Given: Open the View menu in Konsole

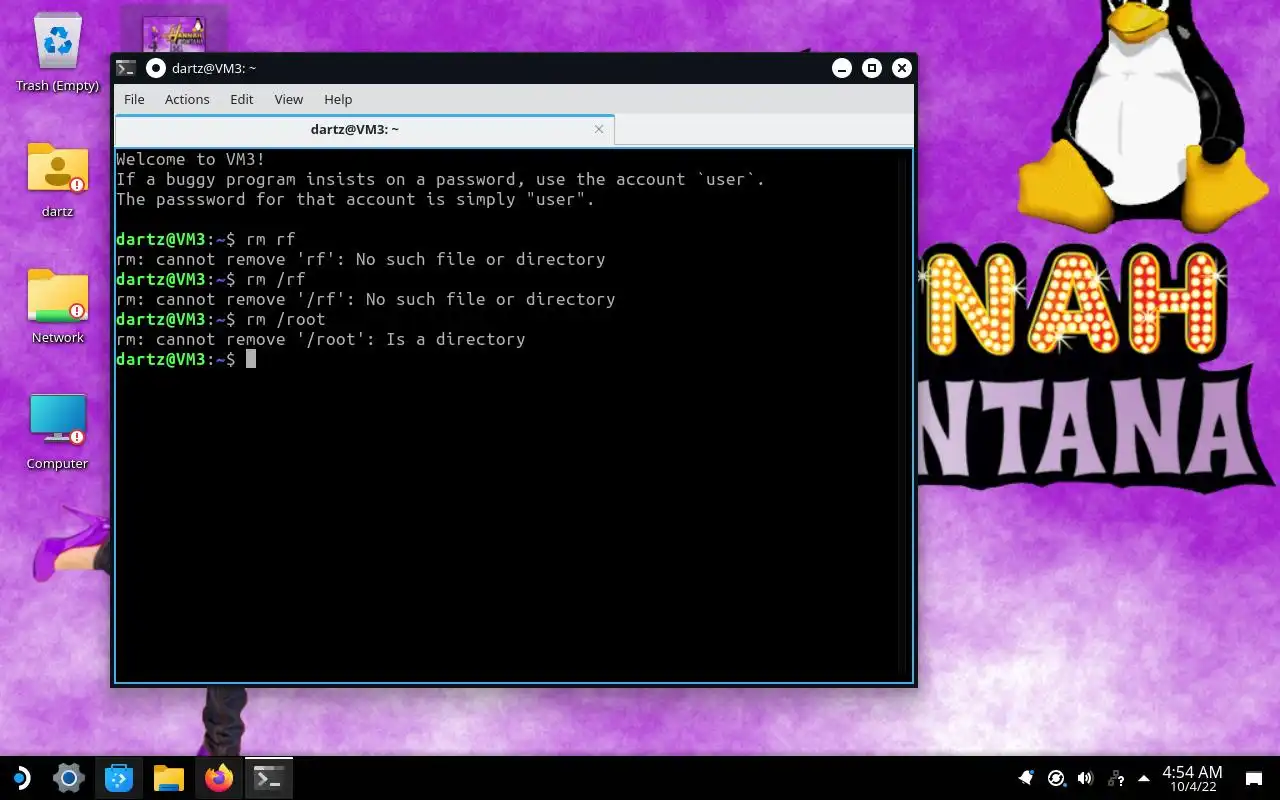Looking at the screenshot, I should click(x=289, y=99).
